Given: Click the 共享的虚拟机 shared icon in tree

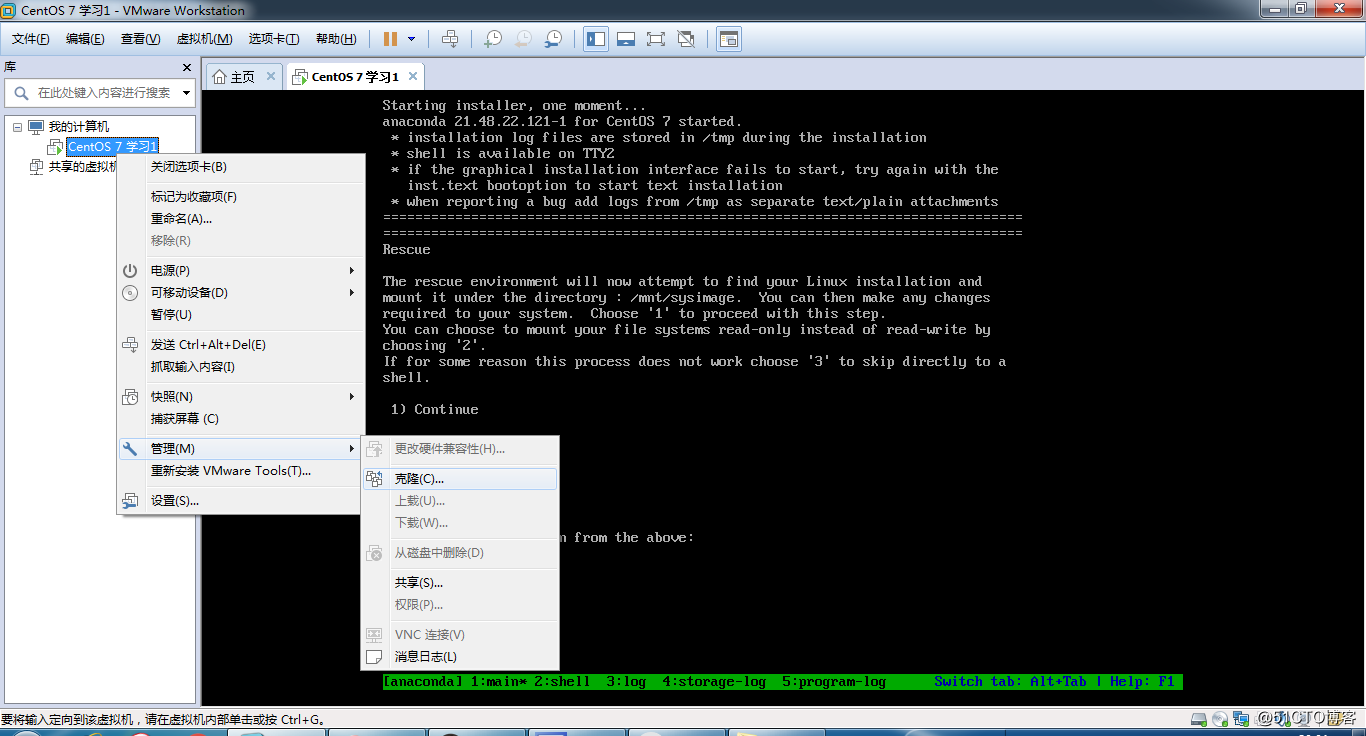Looking at the screenshot, I should 37,167.
